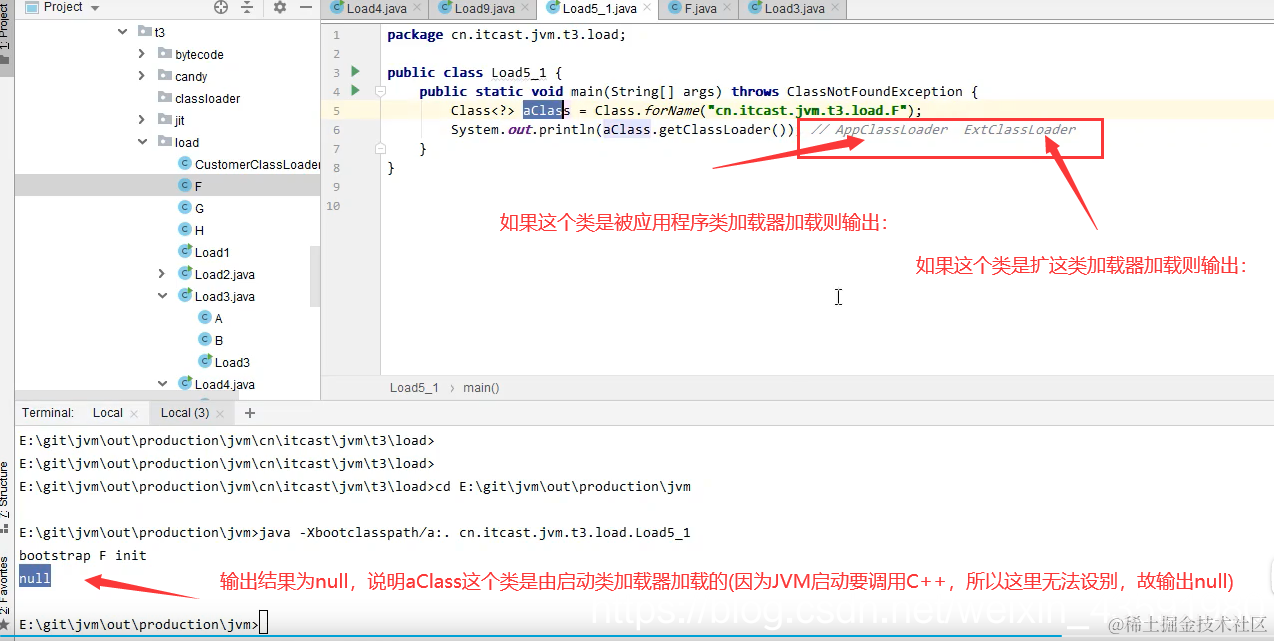Click the locate/scroll-from-source target icon
Viewport: 1274px width, 641px height.
pos(221,7)
